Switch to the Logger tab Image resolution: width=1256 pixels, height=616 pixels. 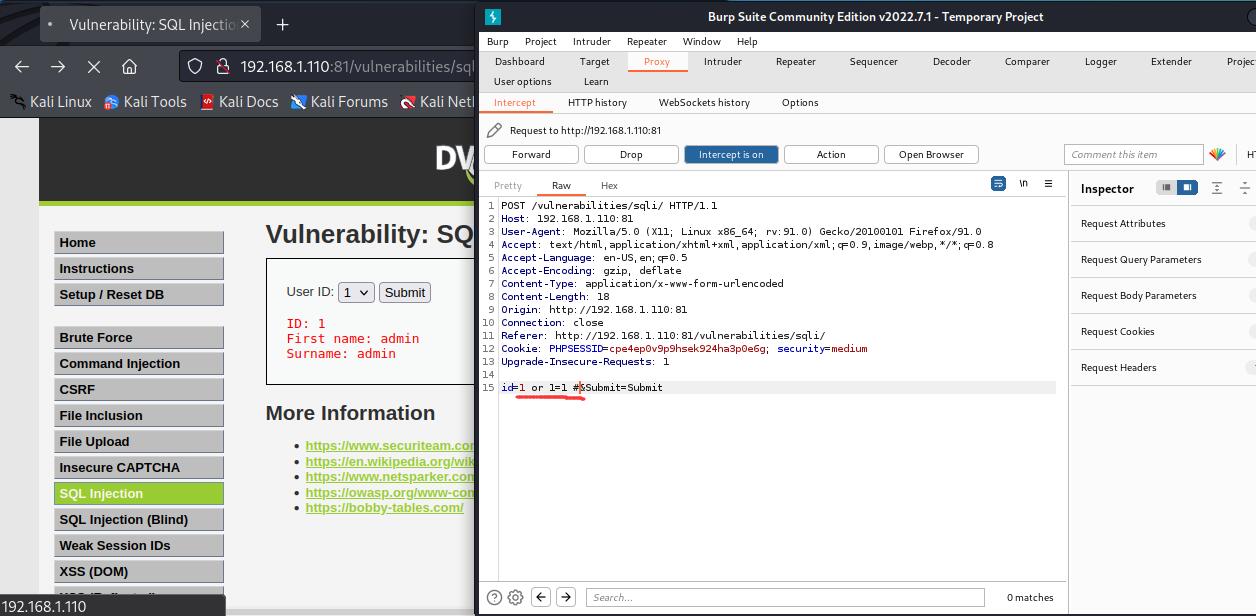coord(1101,61)
